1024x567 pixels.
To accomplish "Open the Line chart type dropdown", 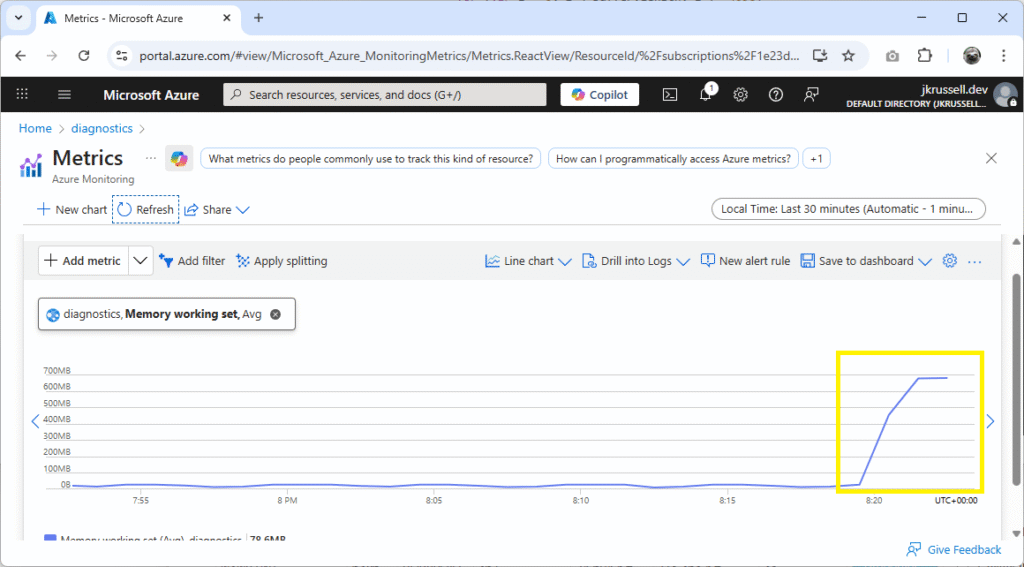I will [528, 261].
